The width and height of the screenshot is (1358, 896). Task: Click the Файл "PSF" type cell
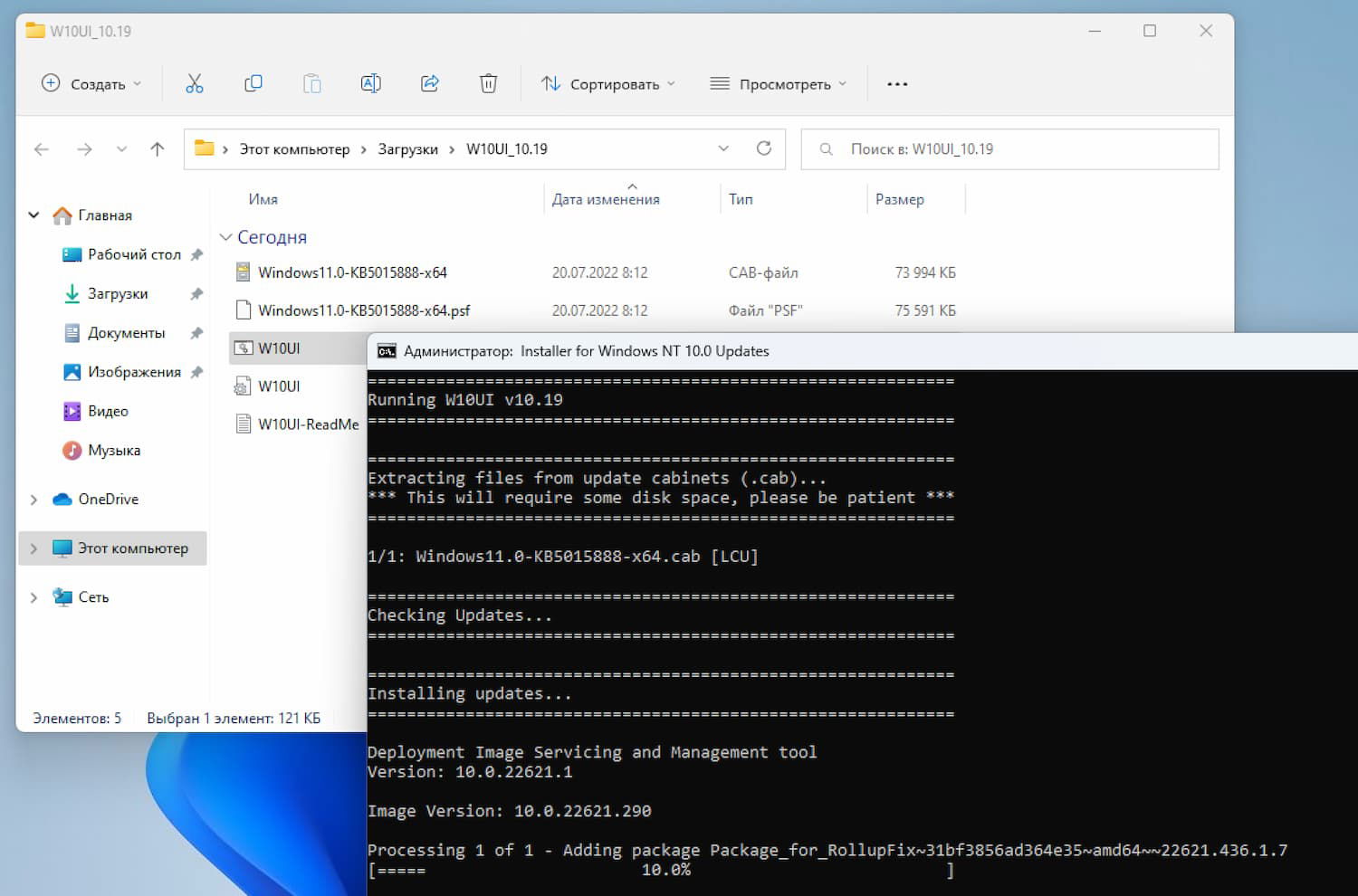coord(766,310)
